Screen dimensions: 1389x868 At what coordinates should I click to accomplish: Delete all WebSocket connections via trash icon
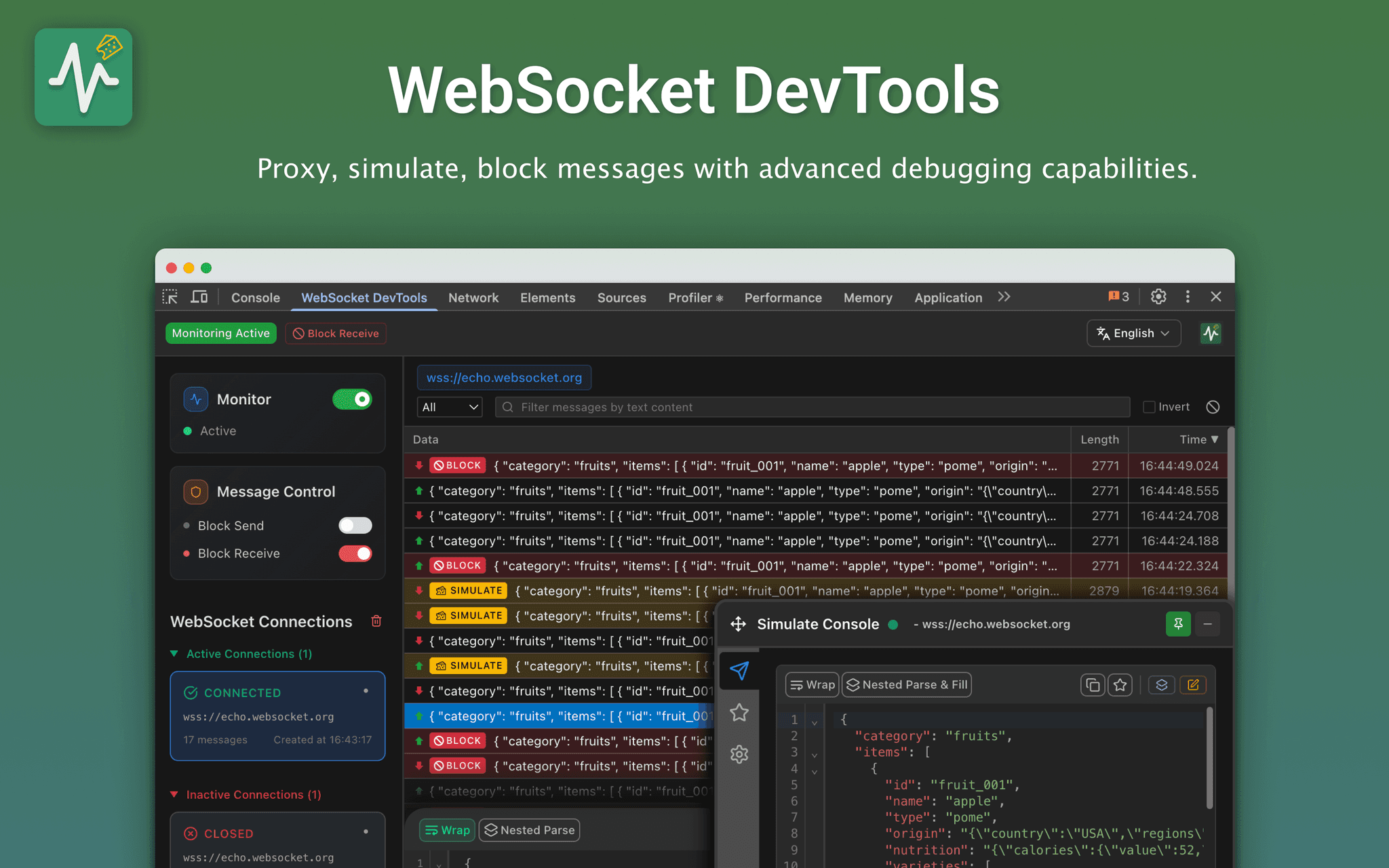pos(376,621)
